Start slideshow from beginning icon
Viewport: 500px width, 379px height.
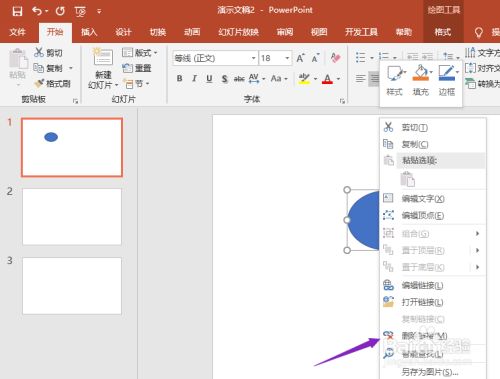(80, 12)
